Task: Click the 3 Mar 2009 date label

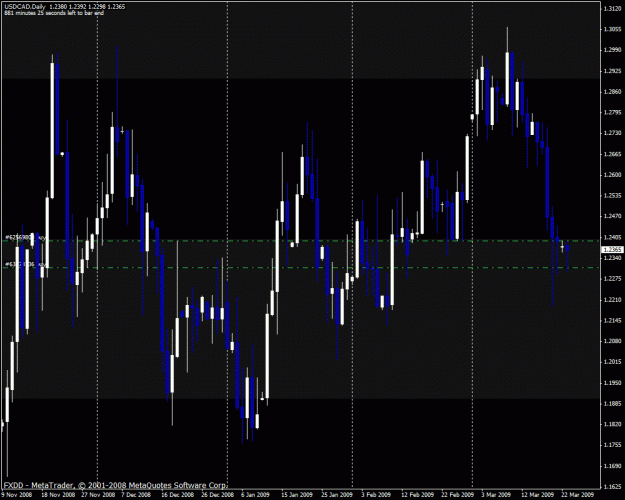Action: pyautogui.click(x=496, y=495)
